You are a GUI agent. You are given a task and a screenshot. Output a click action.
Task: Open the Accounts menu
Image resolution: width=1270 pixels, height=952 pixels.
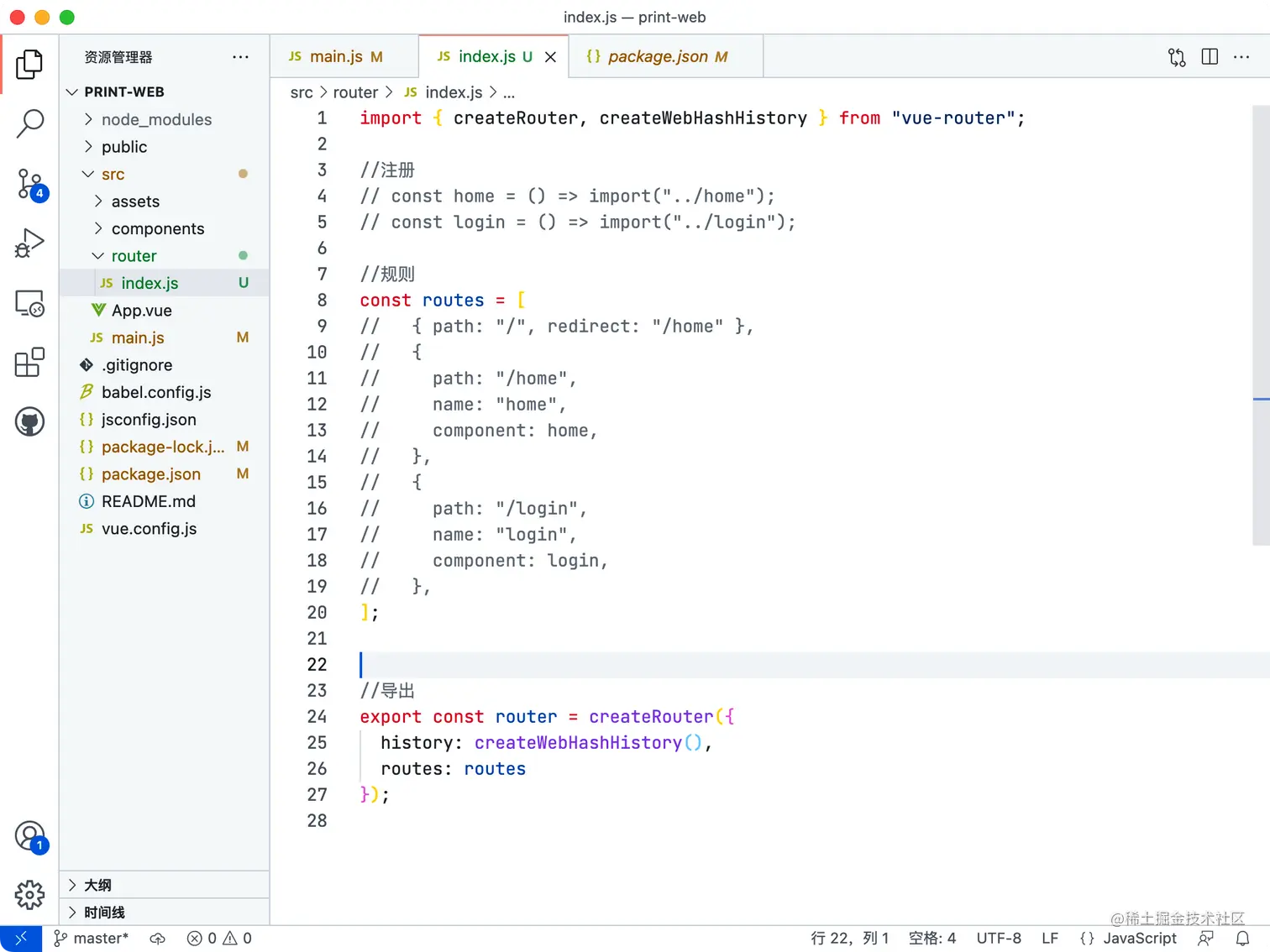[30, 837]
